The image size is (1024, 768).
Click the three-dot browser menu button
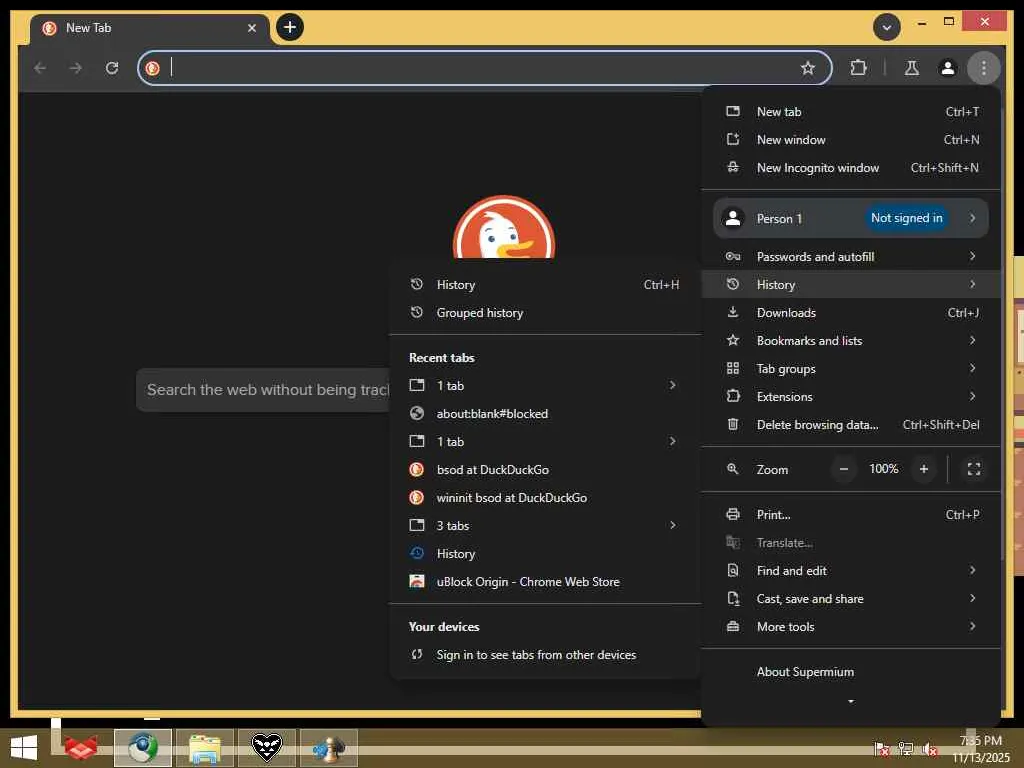click(x=984, y=68)
